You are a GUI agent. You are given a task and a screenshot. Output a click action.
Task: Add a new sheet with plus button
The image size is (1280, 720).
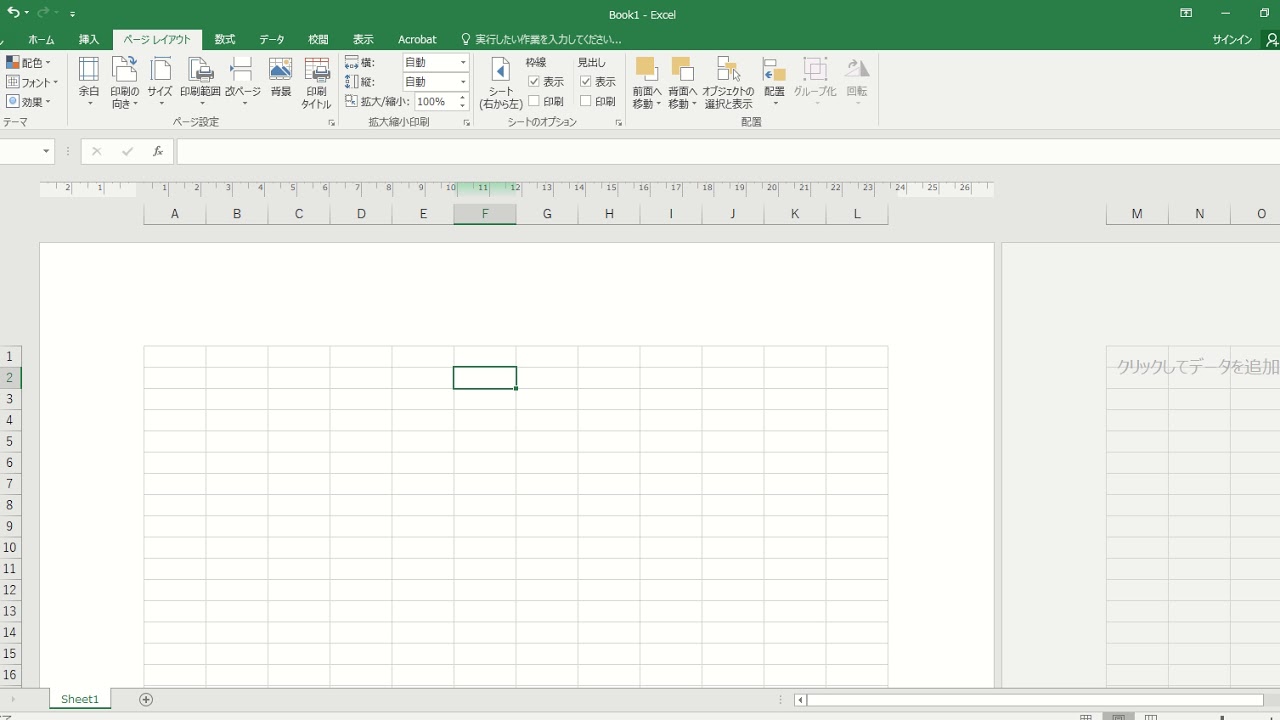click(x=146, y=699)
